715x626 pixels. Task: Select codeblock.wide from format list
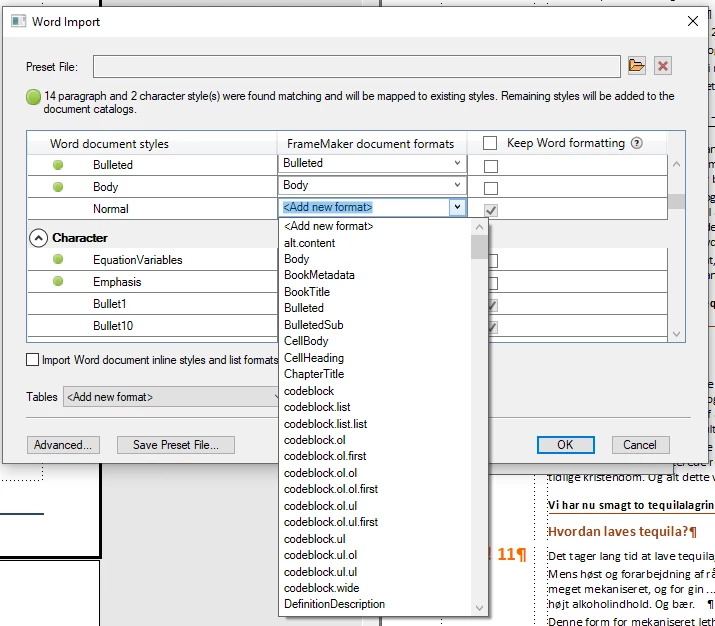coord(321,588)
